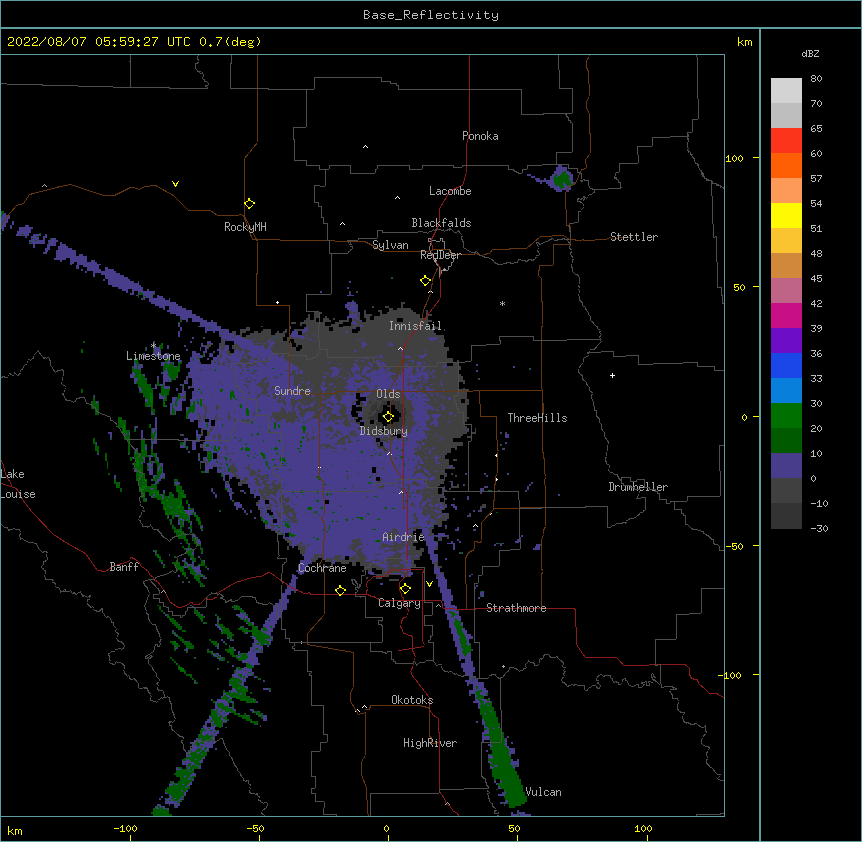Click the white asterisk marker east of Innisfail

[x=502, y=304]
